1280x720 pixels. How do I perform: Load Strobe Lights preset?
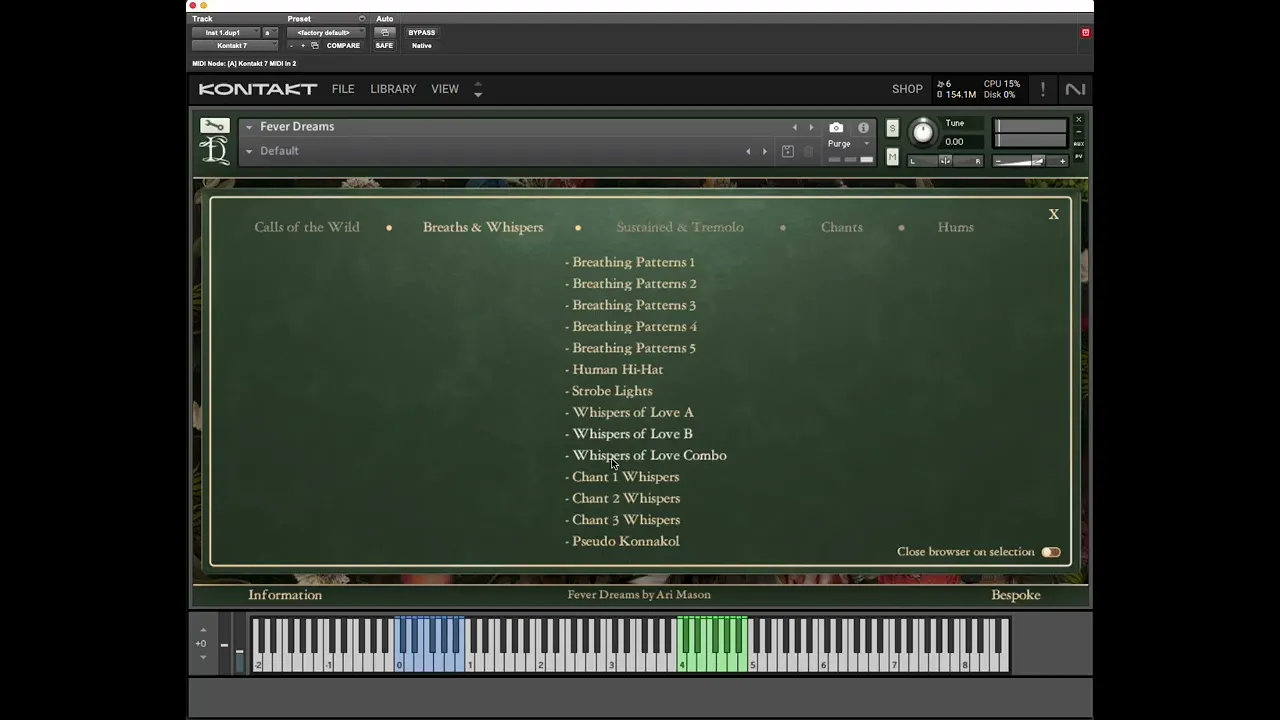click(609, 391)
